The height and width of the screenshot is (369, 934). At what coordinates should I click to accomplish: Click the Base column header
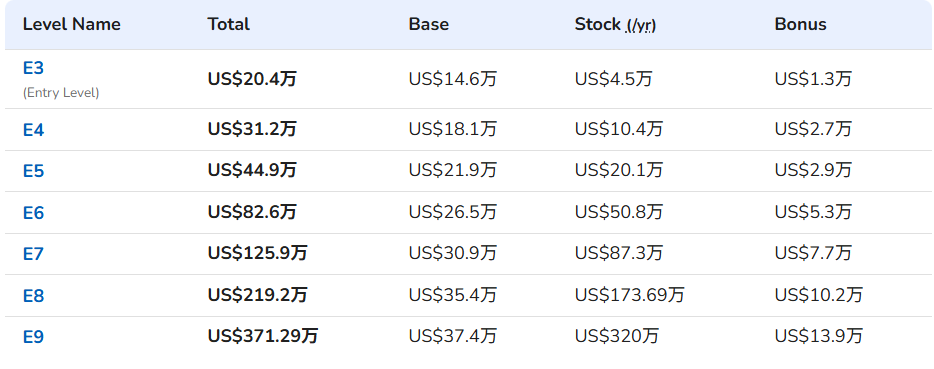coord(428,24)
